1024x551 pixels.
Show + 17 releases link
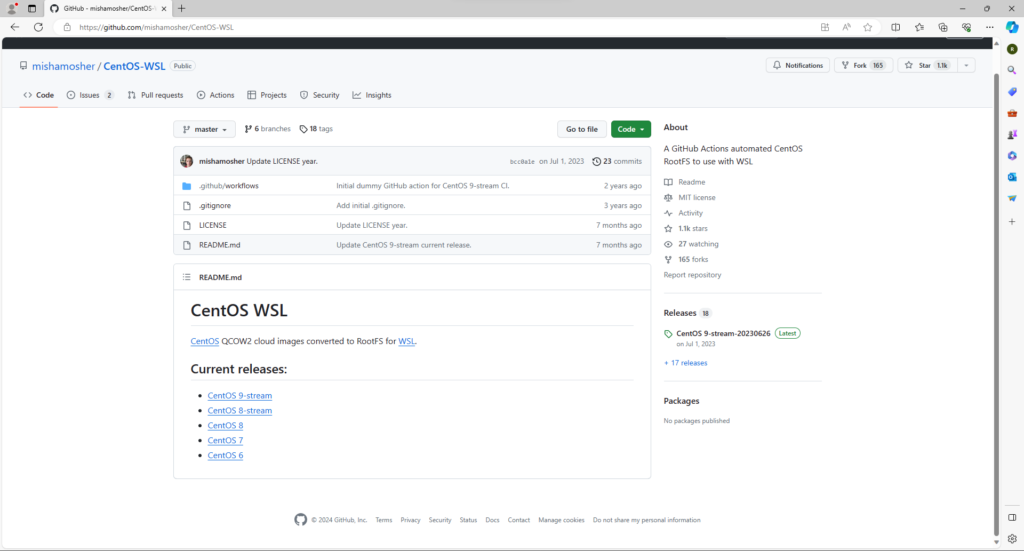(686, 363)
